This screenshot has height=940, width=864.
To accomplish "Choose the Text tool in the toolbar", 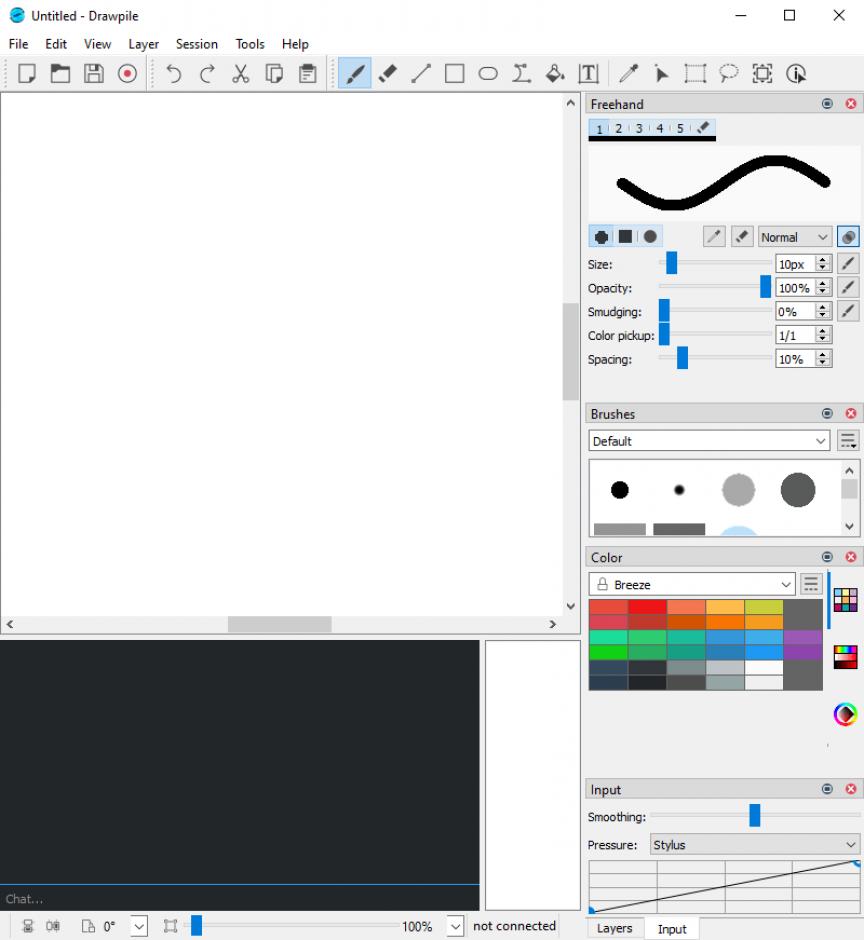I will coord(588,73).
